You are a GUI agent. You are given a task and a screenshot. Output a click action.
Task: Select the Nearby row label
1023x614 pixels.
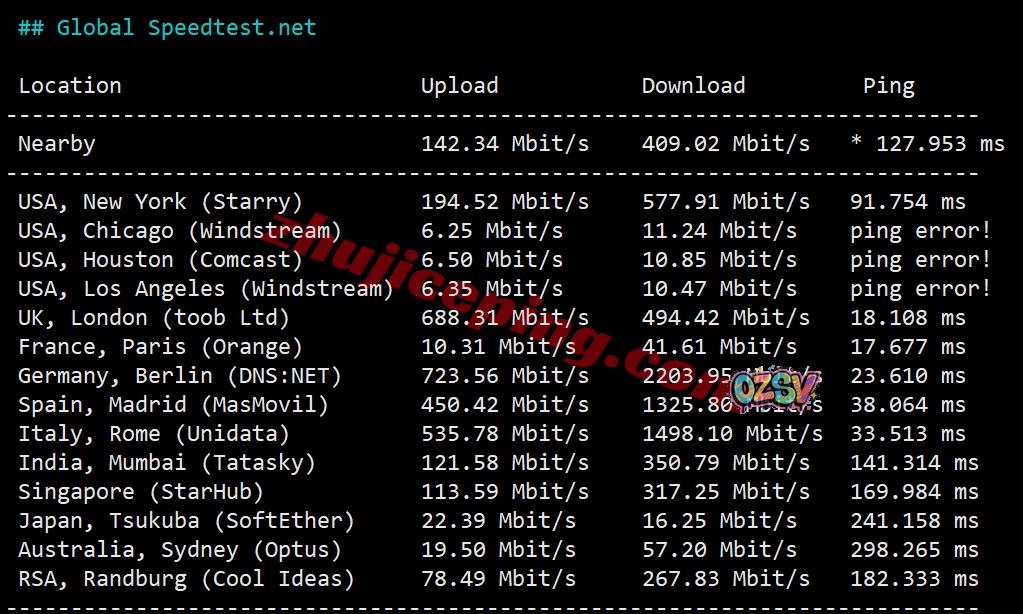click(x=57, y=144)
